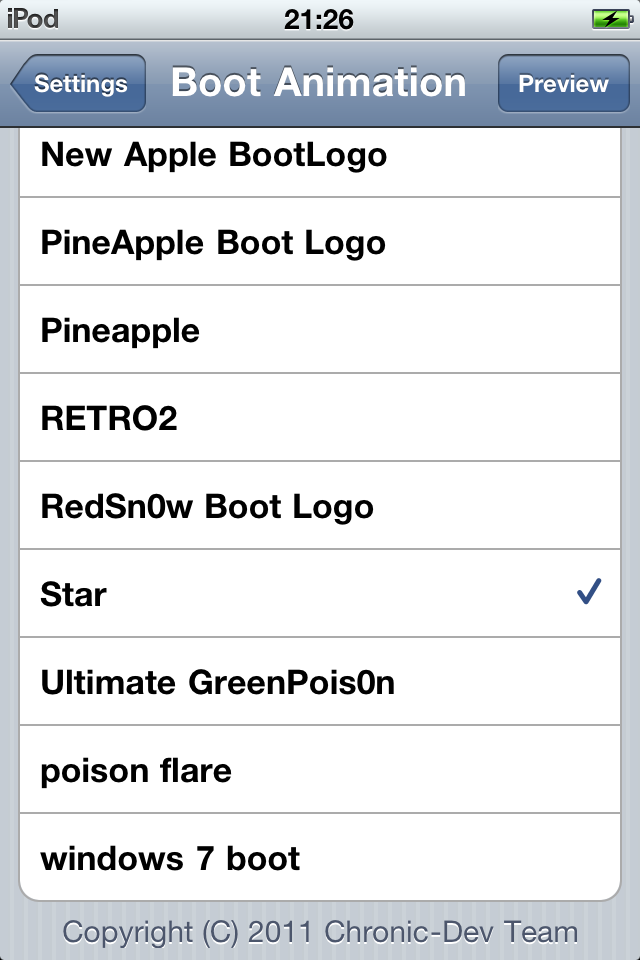Tap the copyright Chronic-Dev Team notice

(x=320, y=931)
